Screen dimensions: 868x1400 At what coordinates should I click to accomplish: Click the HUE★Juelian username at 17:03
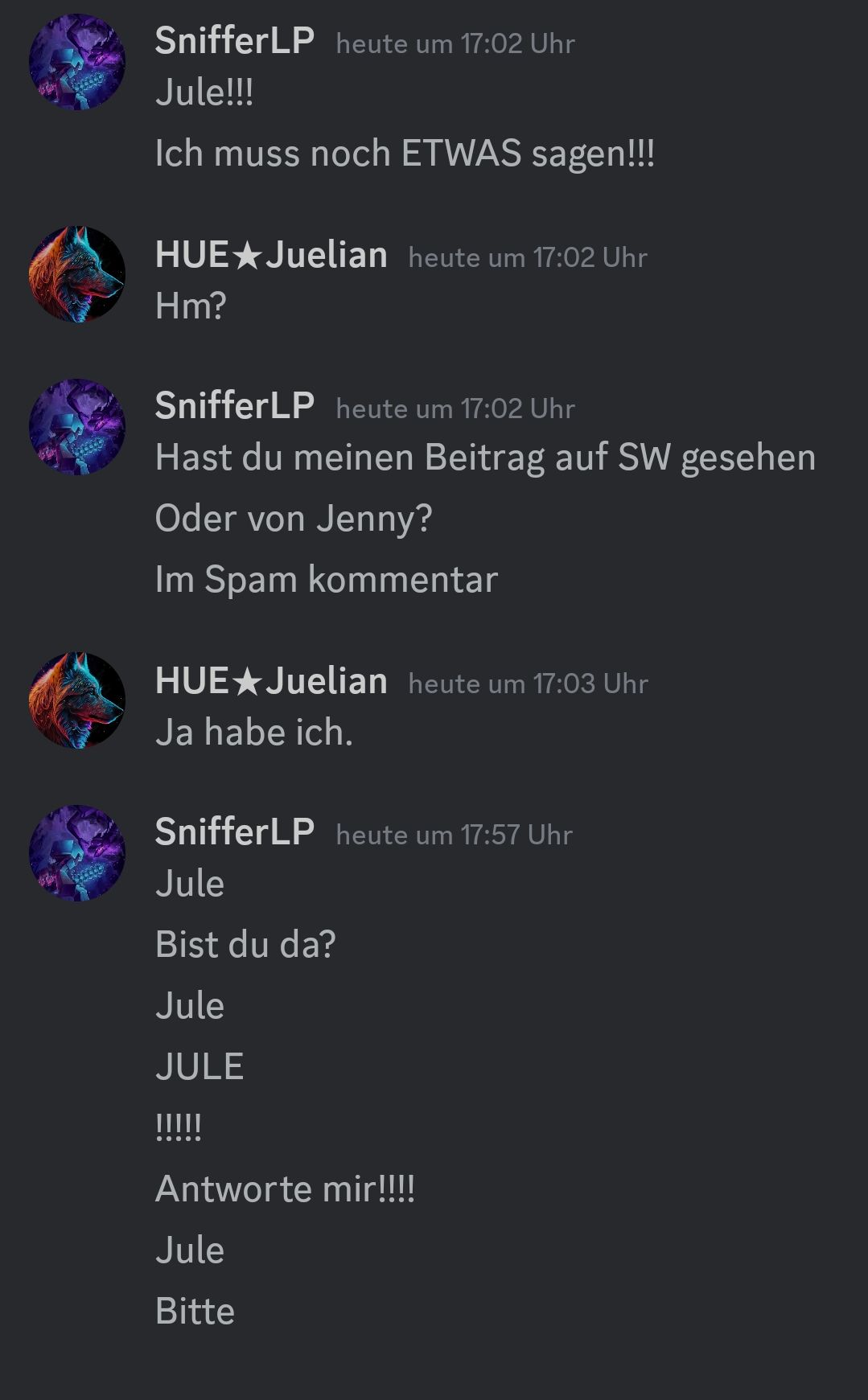(x=271, y=681)
